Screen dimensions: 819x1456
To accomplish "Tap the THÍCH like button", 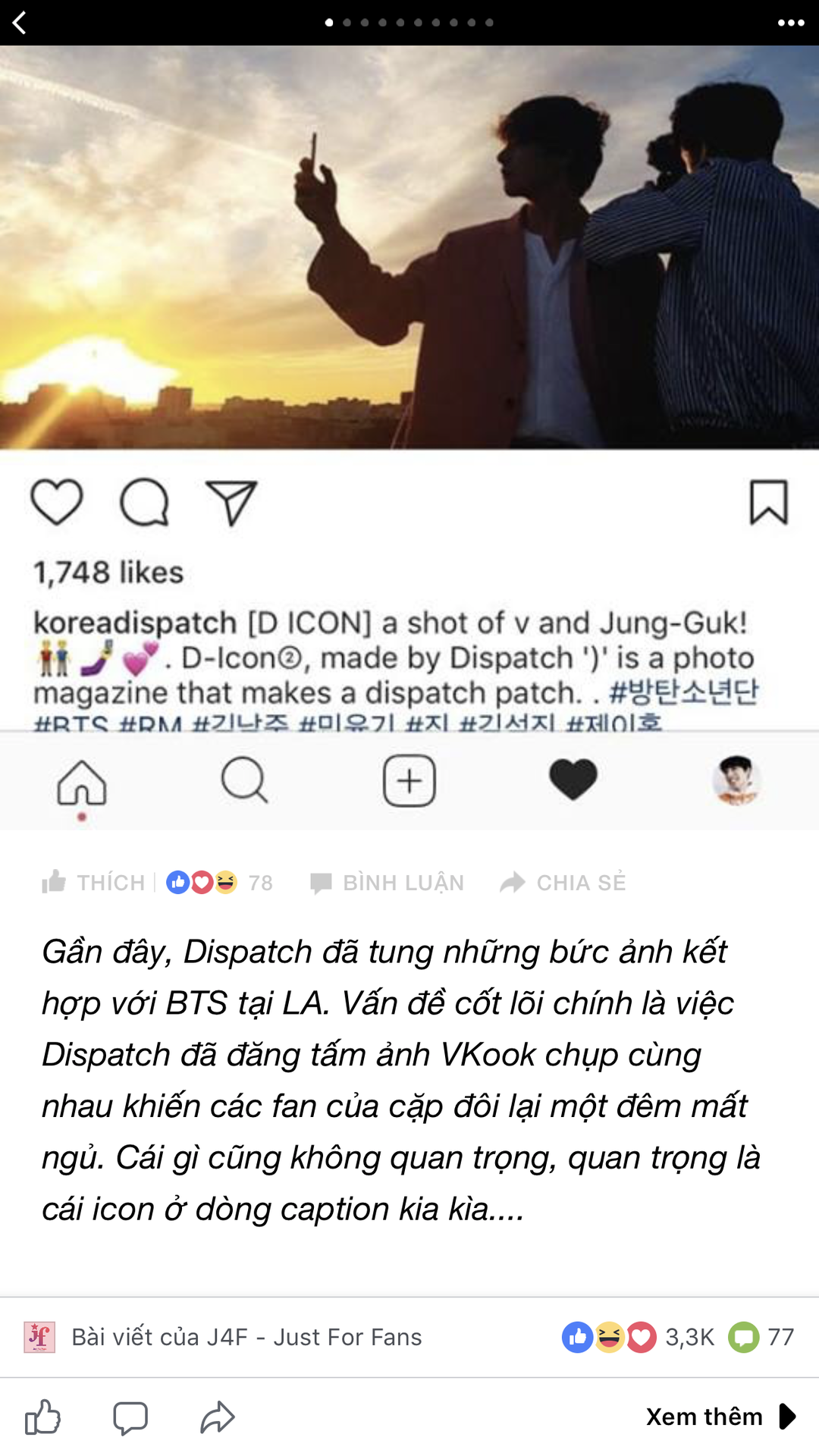I will point(94,882).
